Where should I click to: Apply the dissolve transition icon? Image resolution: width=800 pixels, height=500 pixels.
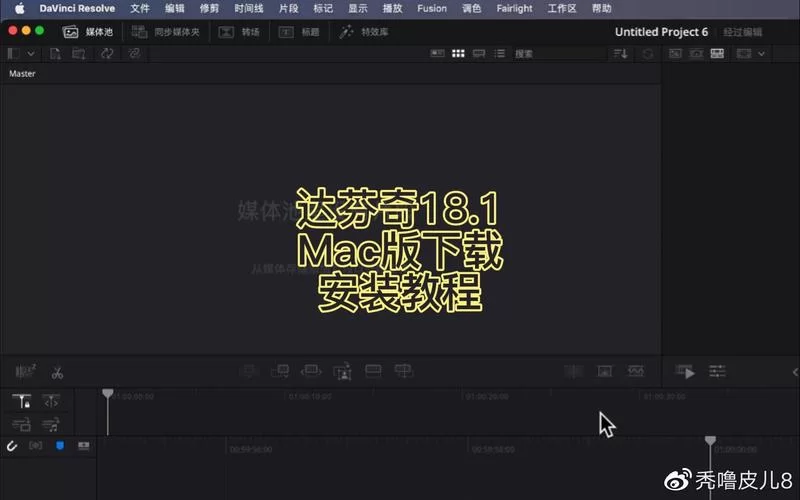(x=605, y=371)
